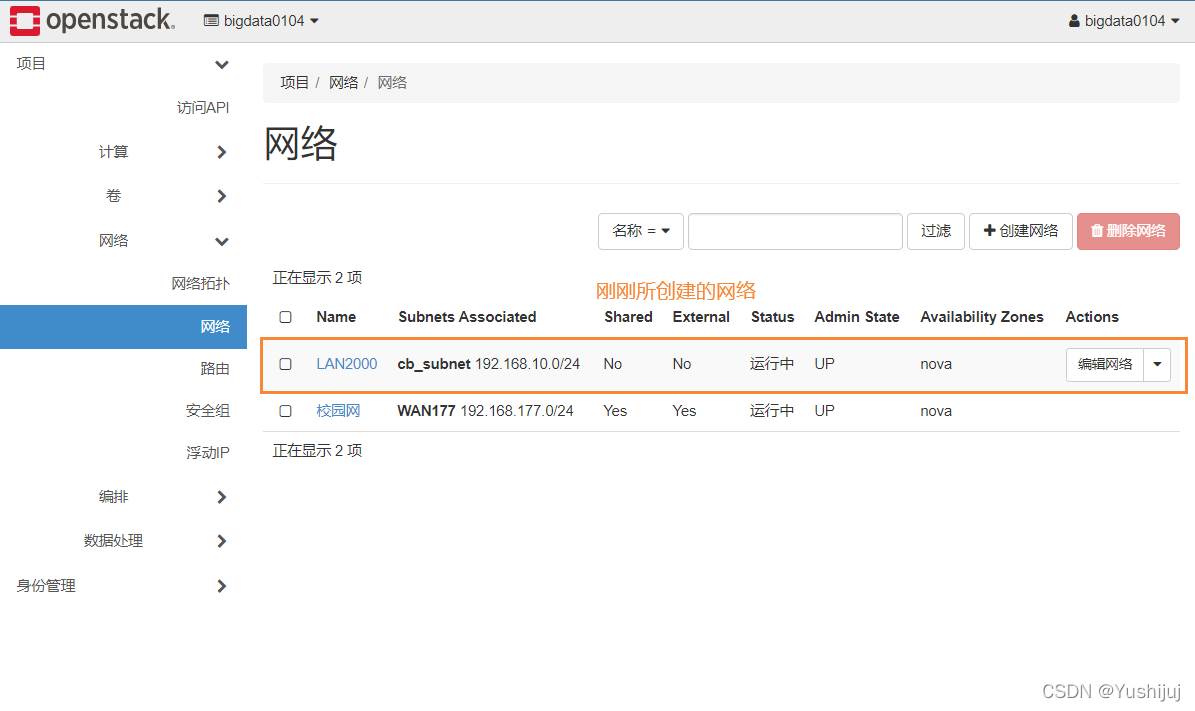
Task: Expand the 身份管理 sidebar section
Action: coord(123,586)
